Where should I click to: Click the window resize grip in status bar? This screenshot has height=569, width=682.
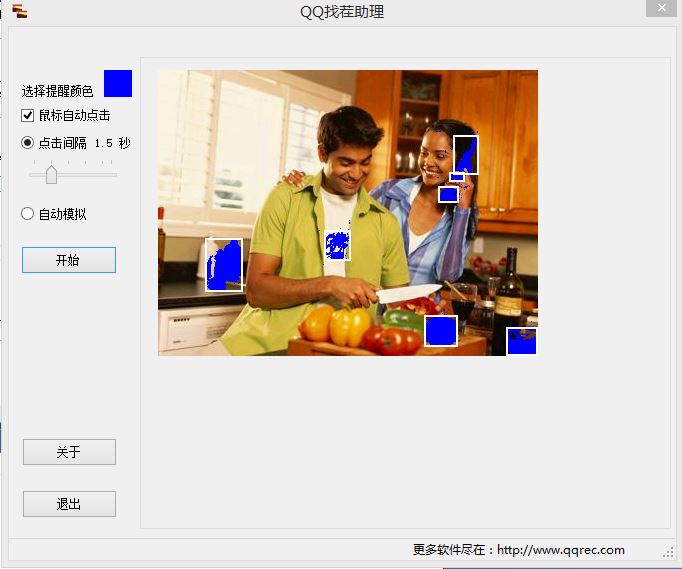(667, 552)
